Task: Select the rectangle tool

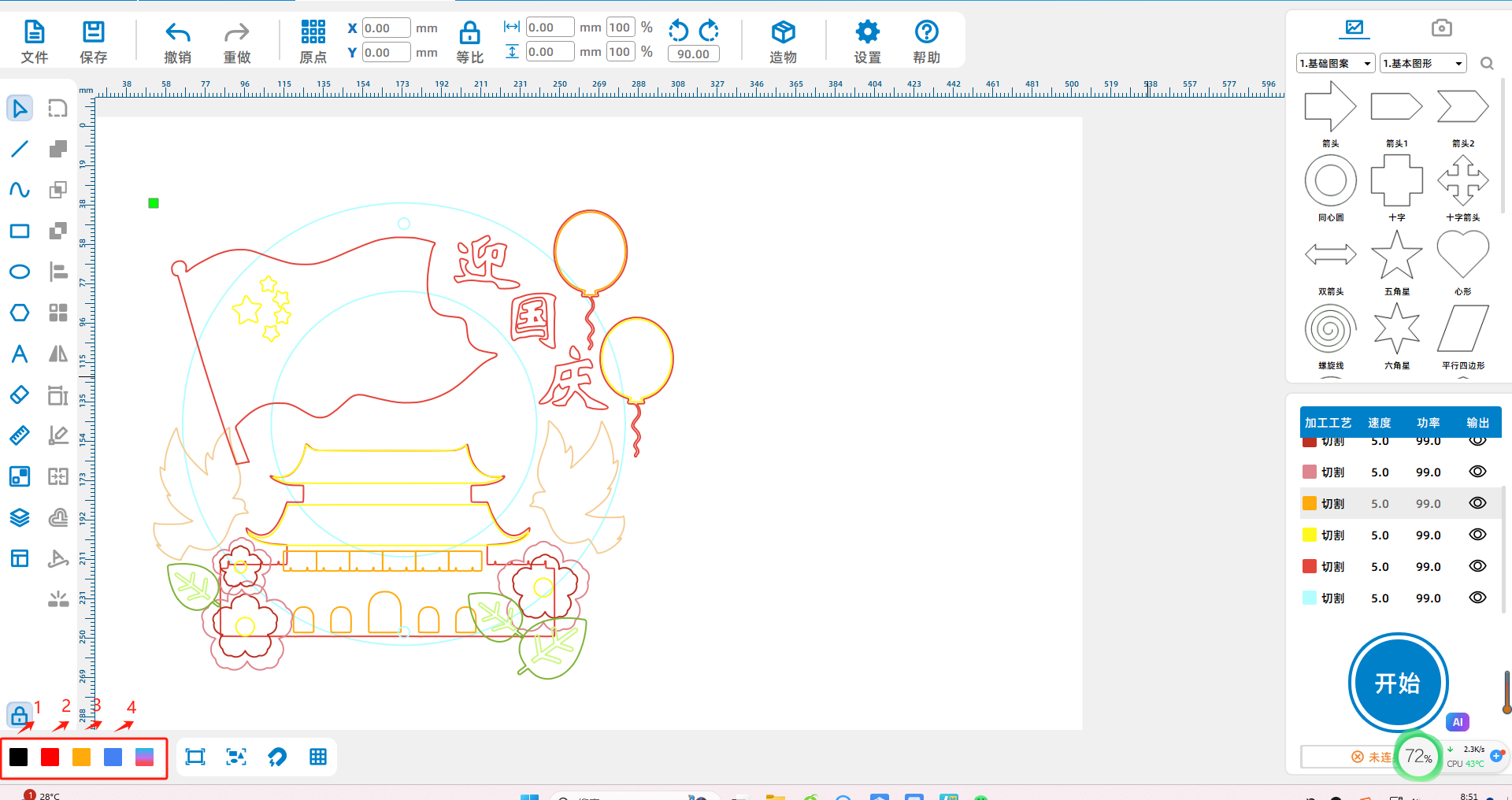Action: tap(20, 231)
